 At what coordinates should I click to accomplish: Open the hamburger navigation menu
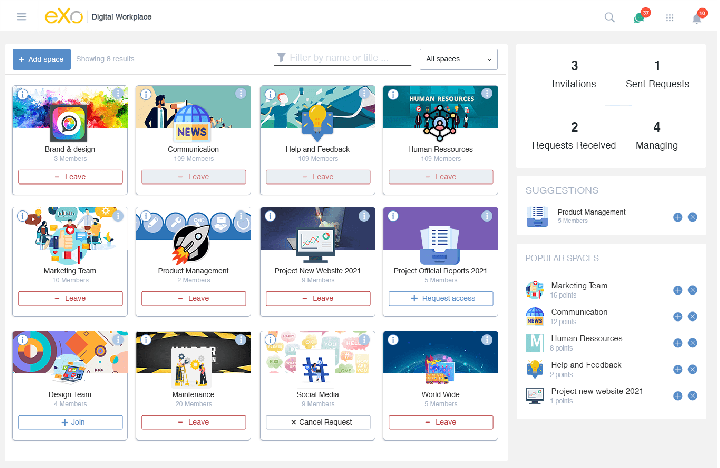point(21,17)
